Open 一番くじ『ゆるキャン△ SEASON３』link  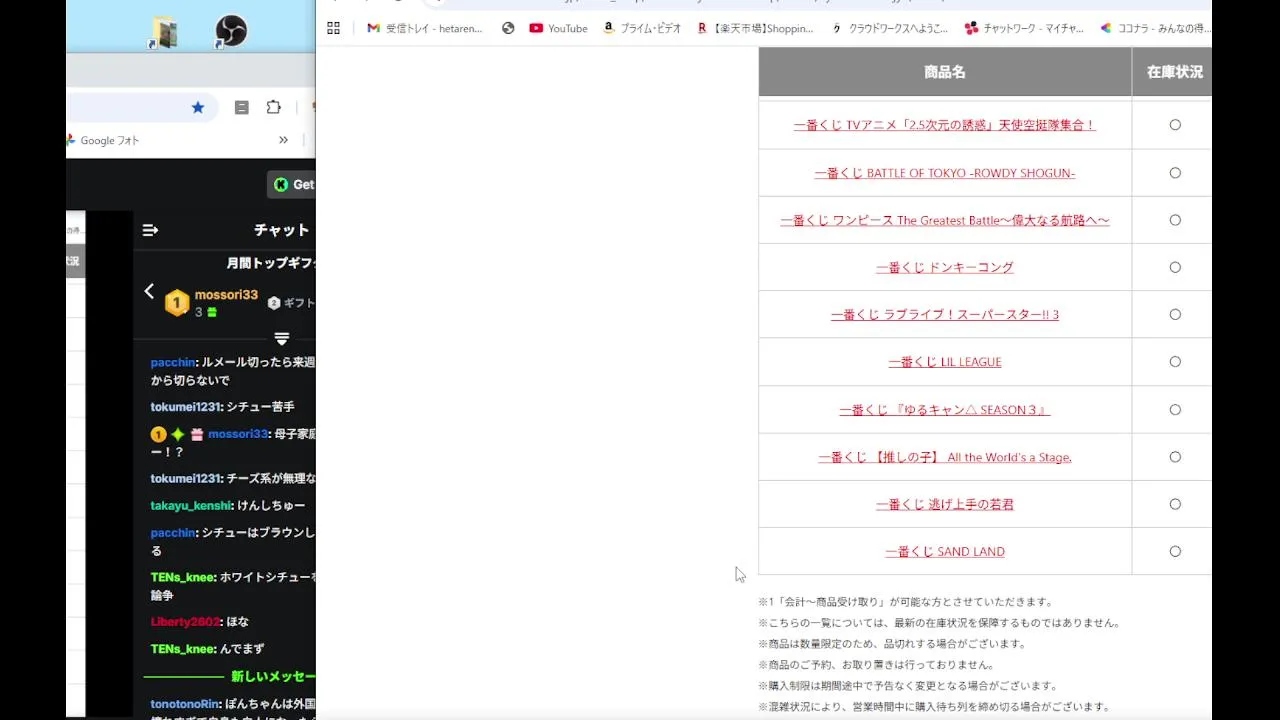point(945,410)
